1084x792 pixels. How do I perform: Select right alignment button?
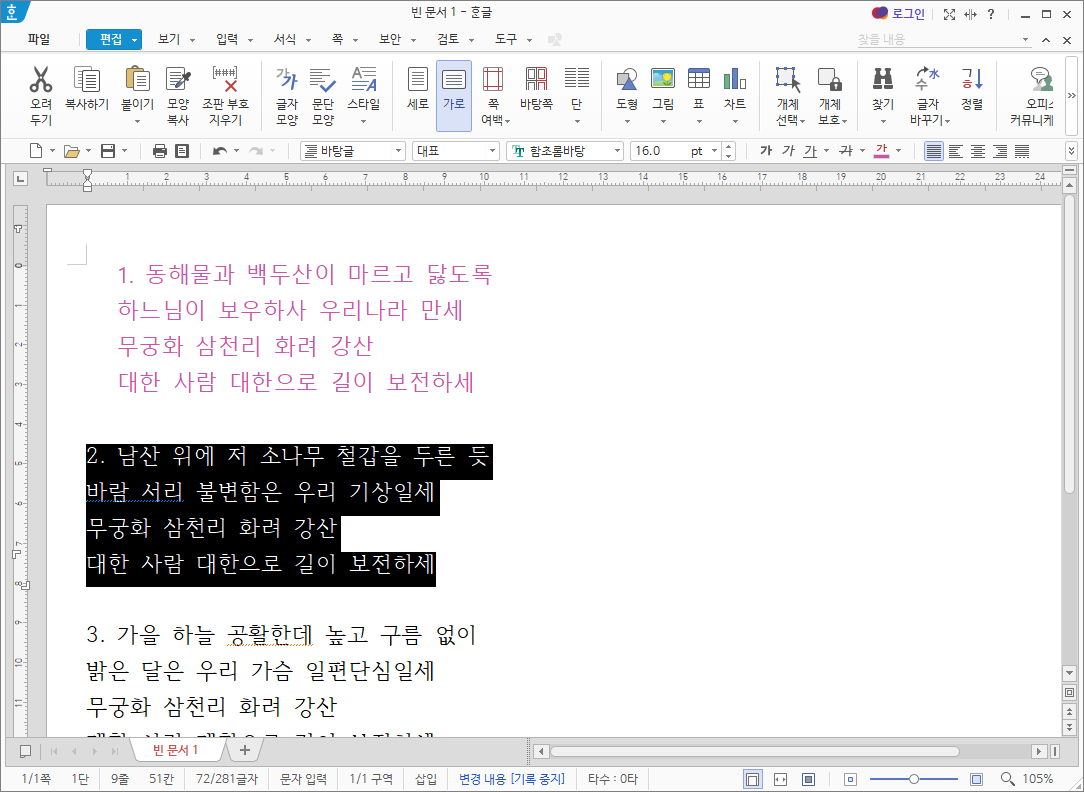tap(1000, 151)
